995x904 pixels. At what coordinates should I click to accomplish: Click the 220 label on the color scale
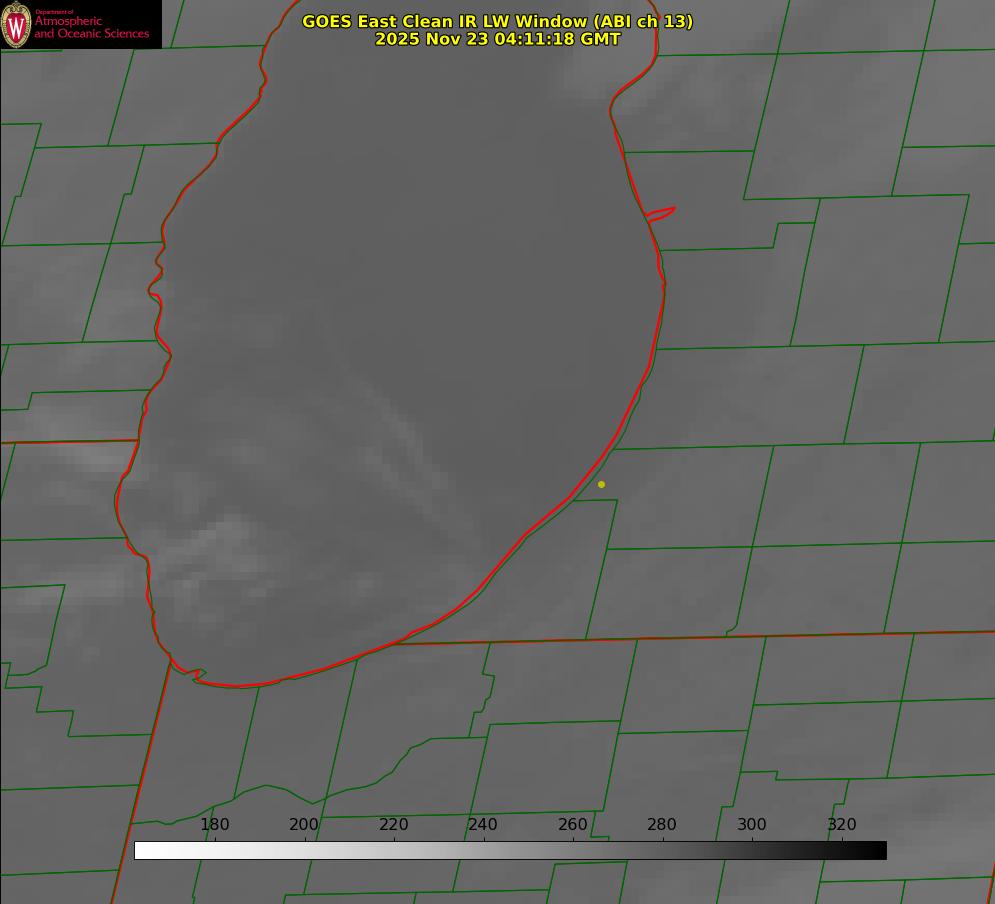[x=393, y=824]
